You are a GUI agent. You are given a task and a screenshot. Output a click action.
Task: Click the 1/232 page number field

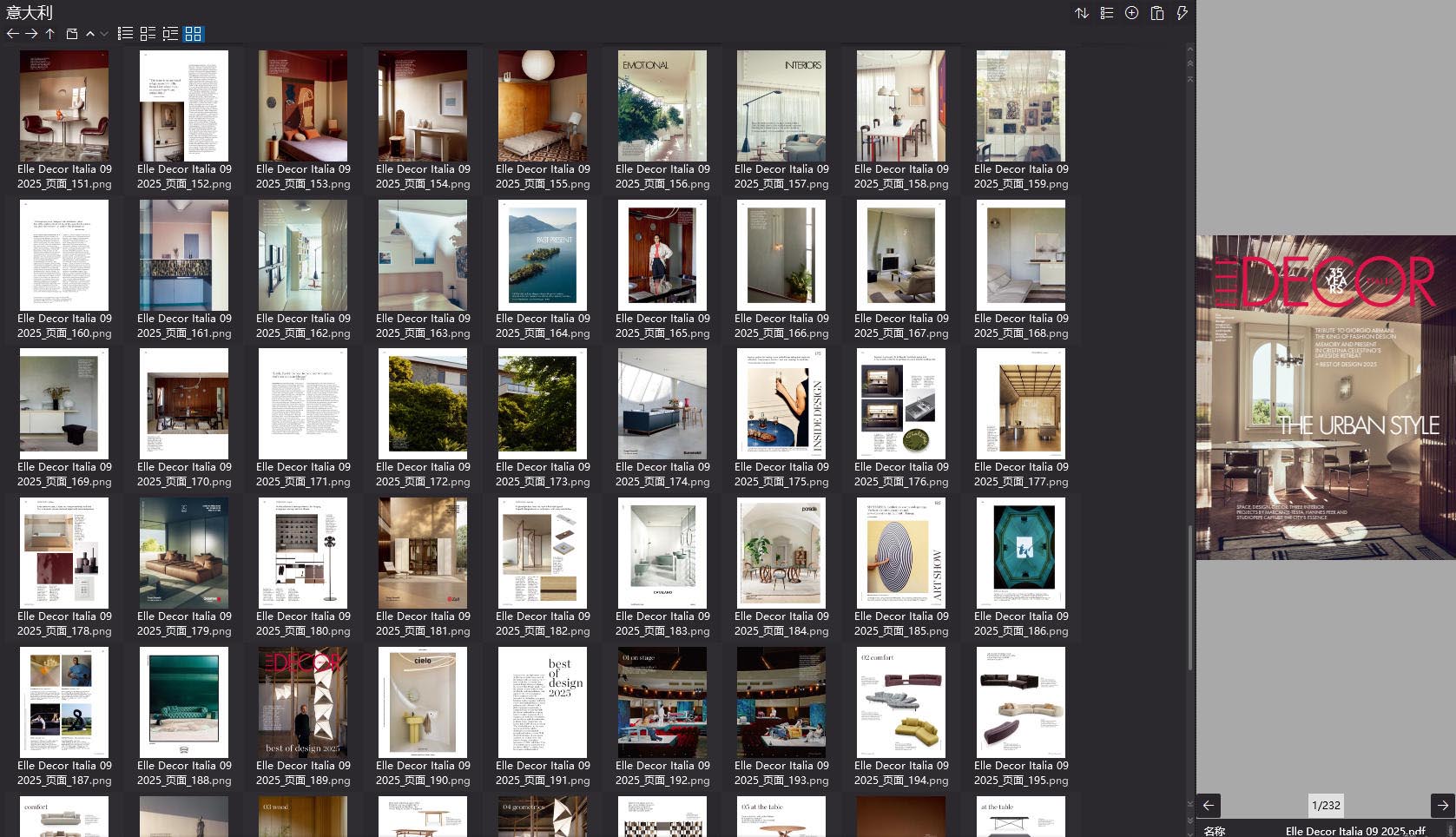[1326, 805]
